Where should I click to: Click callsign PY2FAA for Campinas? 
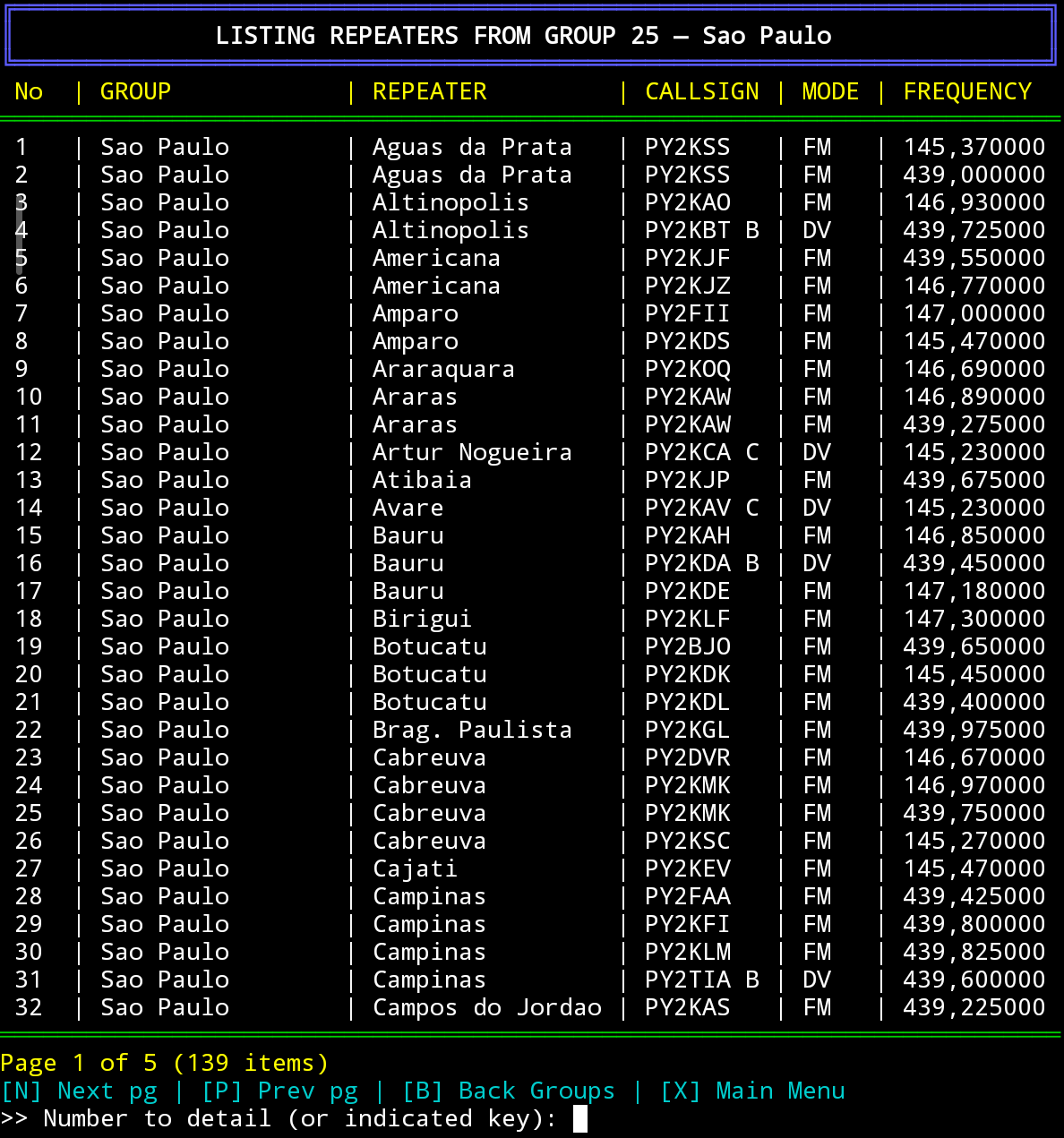tap(688, 896)
